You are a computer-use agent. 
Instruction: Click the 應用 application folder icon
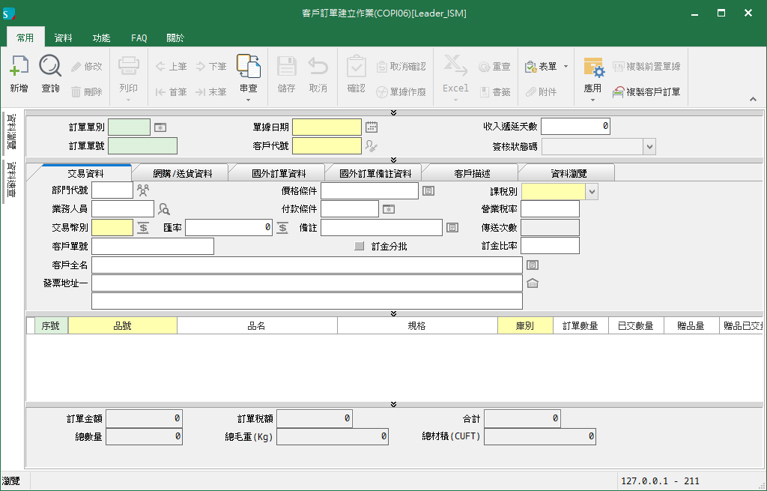(x=593, y=68)
